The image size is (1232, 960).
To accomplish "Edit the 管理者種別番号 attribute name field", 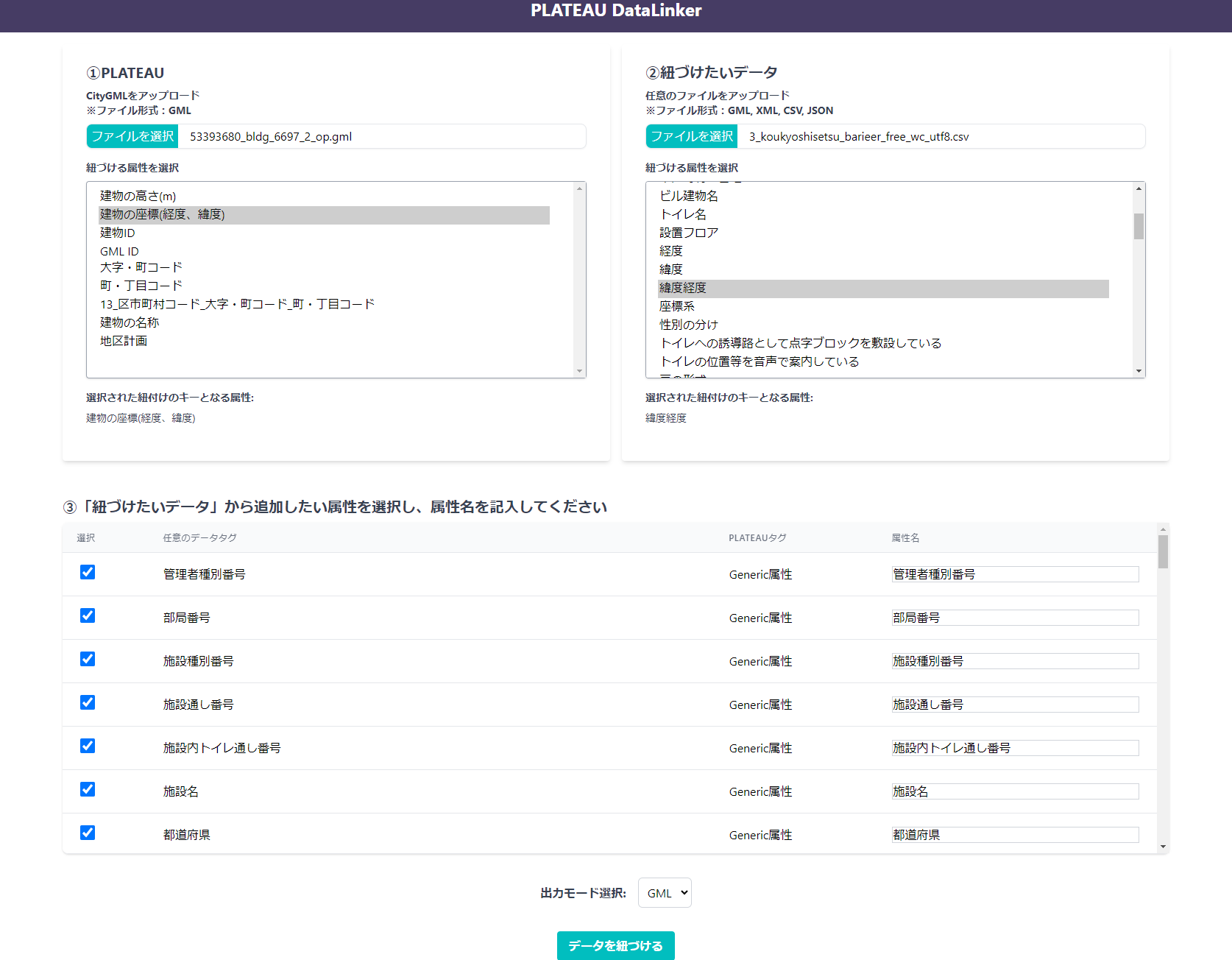I will click(x=1015, y=574).
